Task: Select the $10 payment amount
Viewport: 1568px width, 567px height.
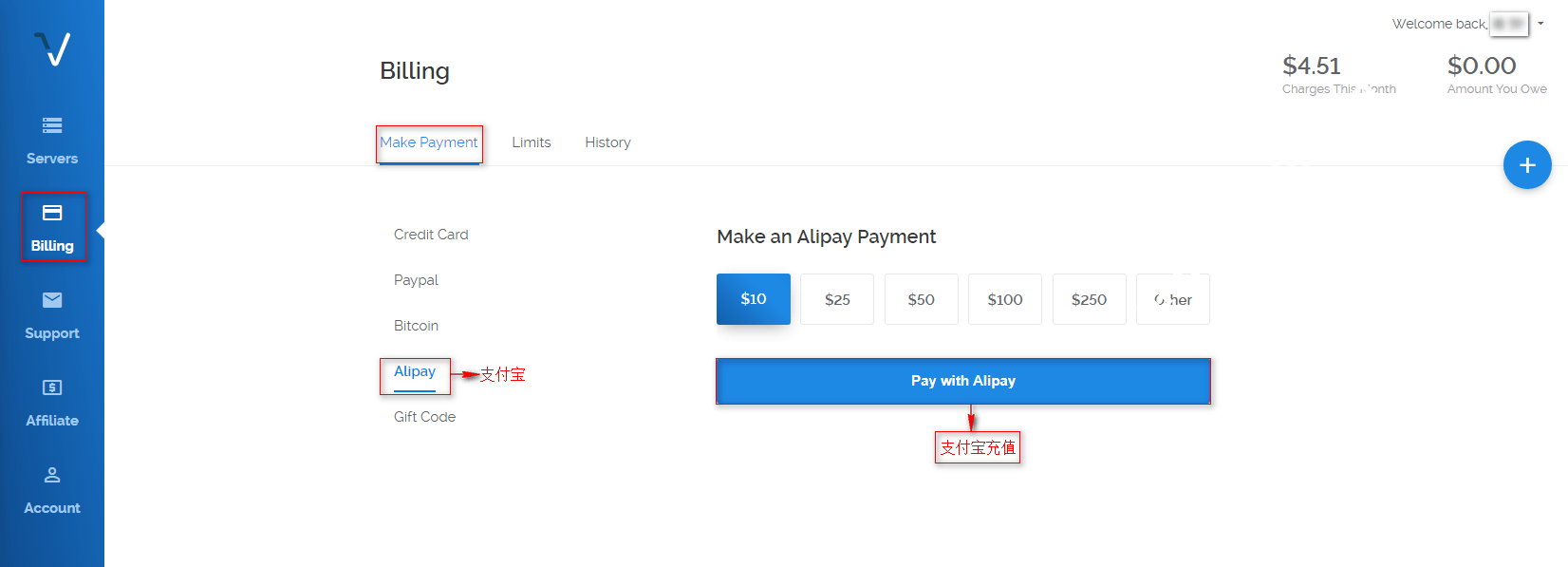Action: point(753,299)
